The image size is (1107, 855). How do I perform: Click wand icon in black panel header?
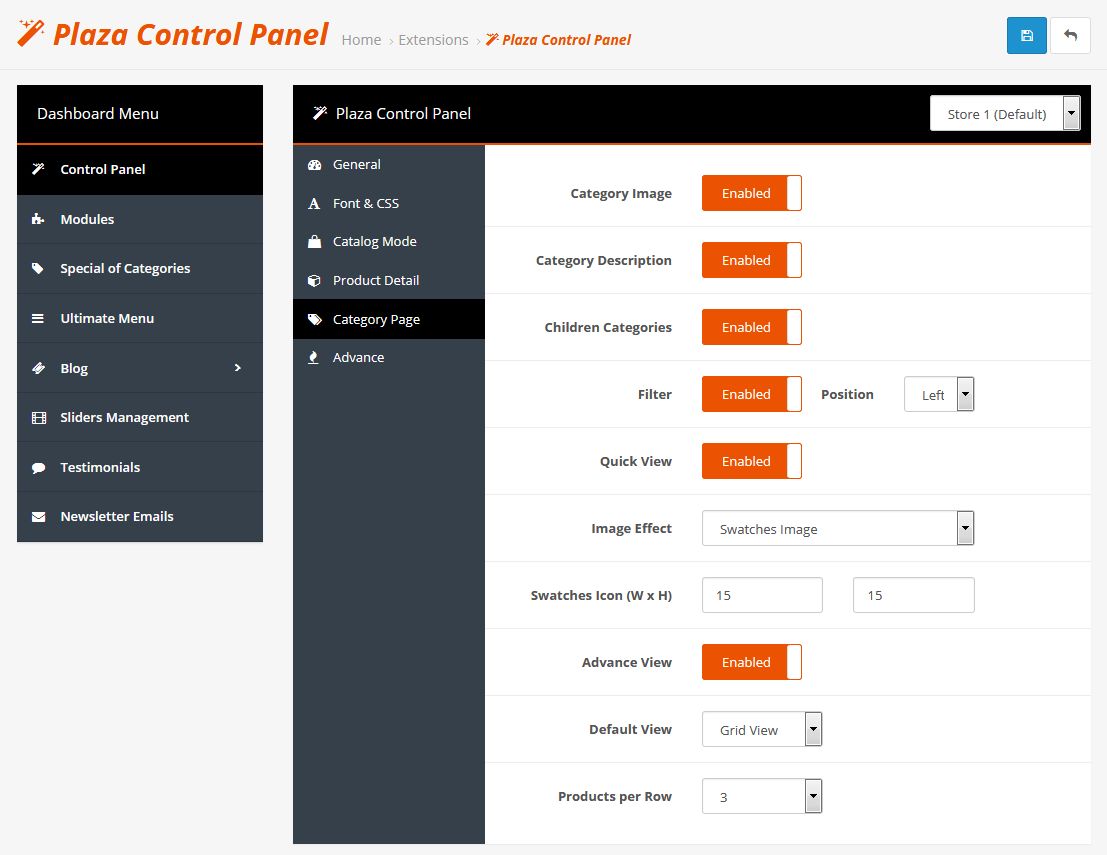pos(320,113)
